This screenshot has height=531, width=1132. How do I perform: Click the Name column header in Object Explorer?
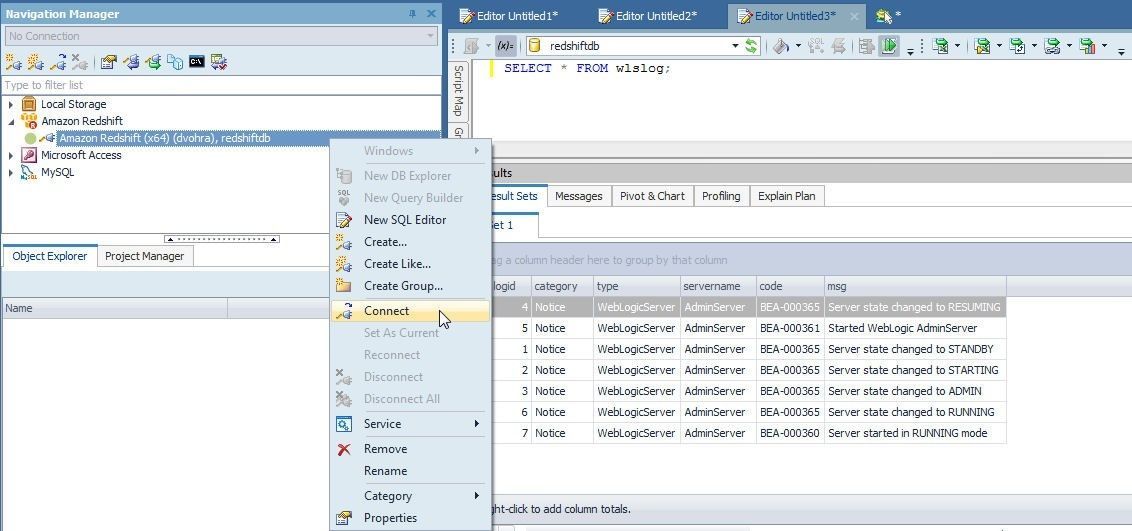115,308
